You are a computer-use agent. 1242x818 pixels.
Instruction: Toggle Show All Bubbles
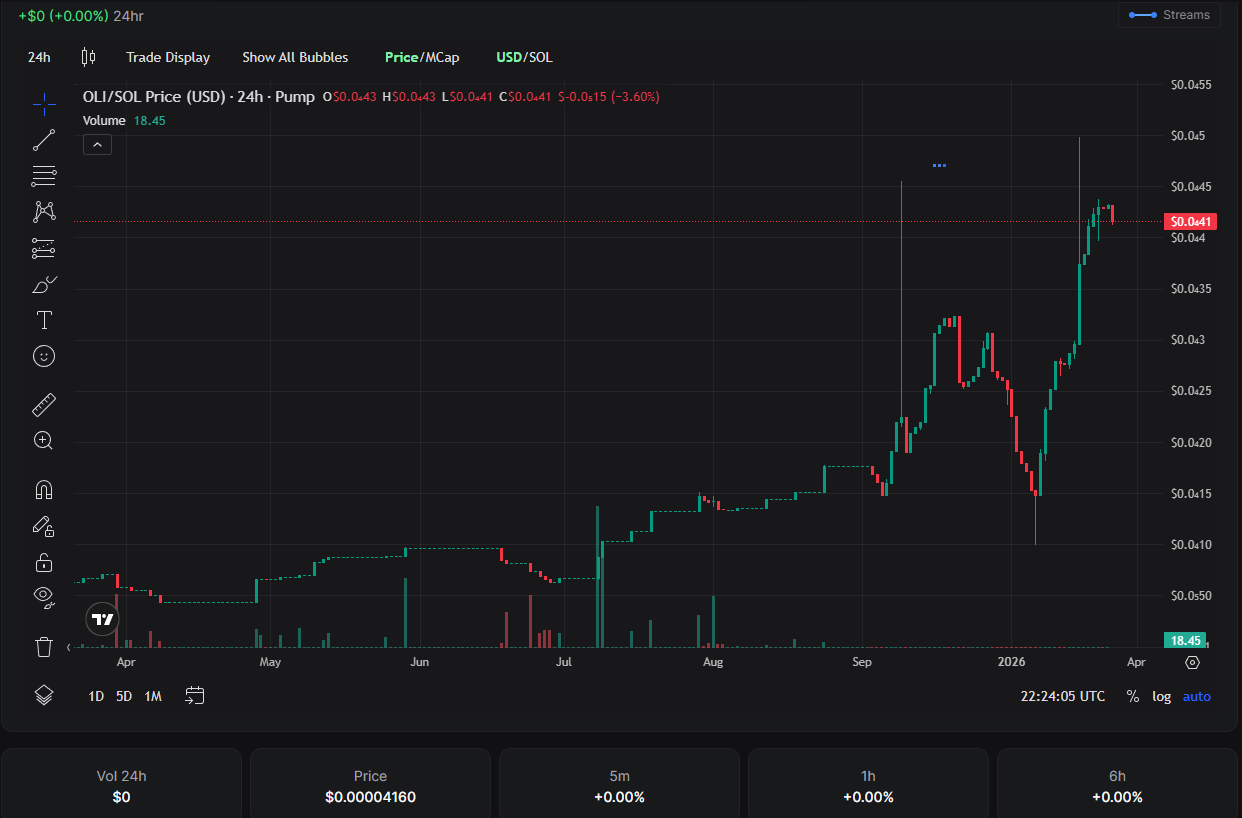(295, 57)
